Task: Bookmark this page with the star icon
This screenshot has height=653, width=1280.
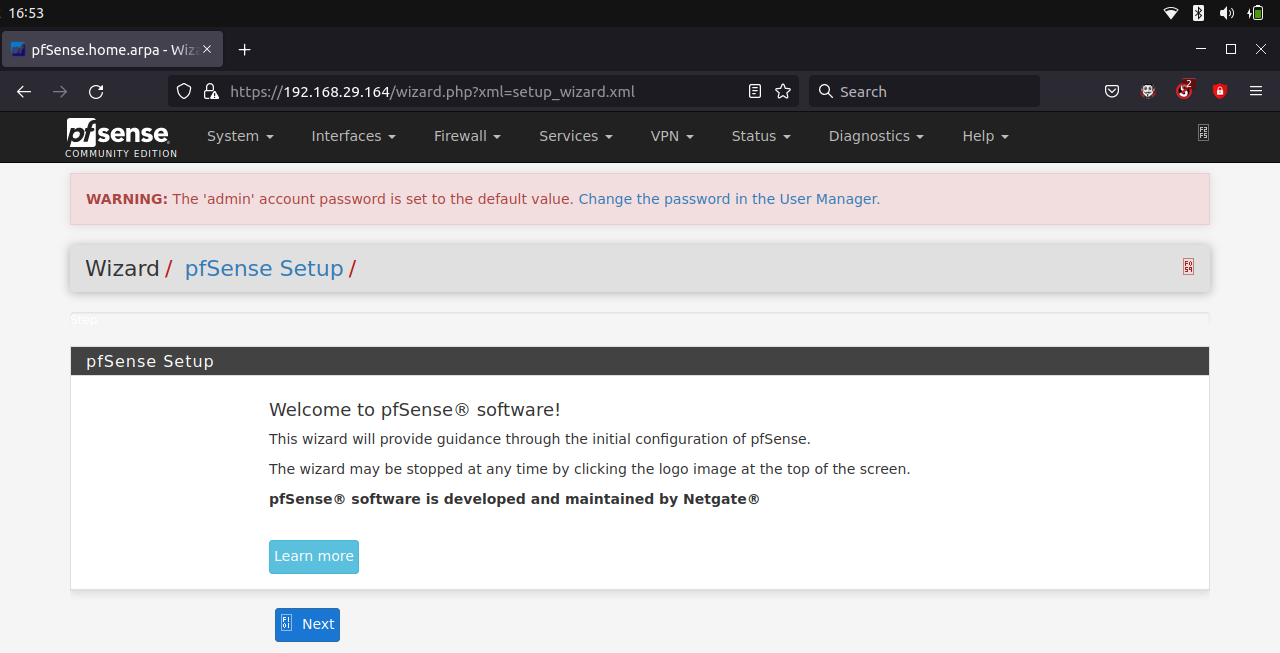Action: 783,91
